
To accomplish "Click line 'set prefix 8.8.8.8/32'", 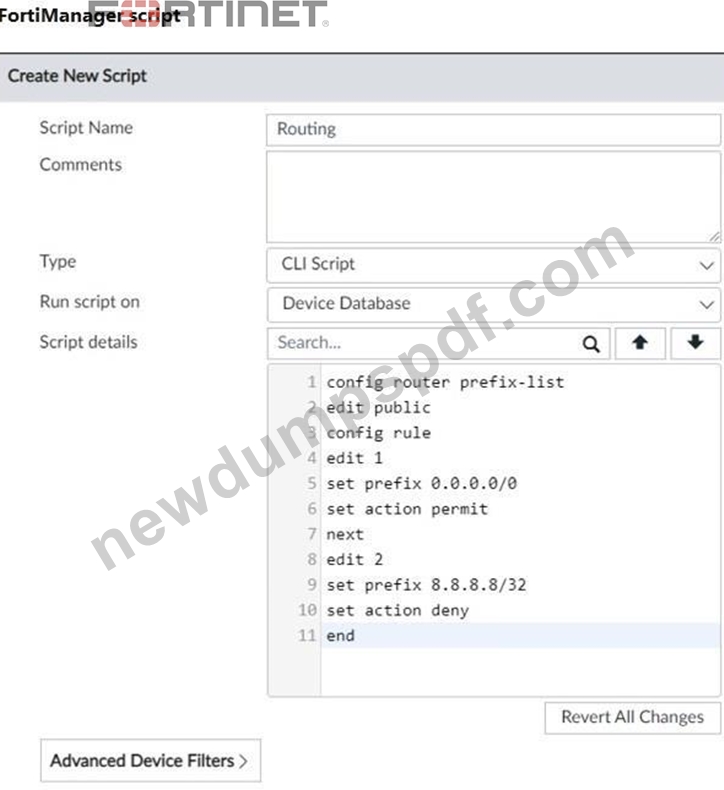I will point(426,585).
